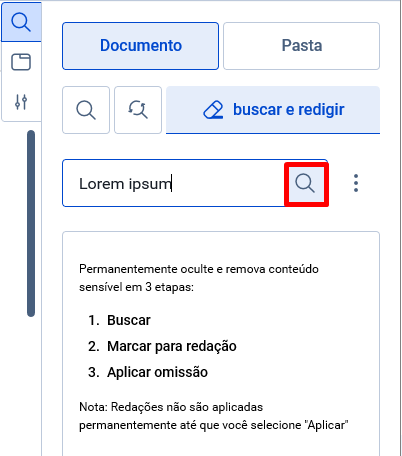Open the three-dot search options menu
The height and width of the screenshot is (456, 402).
click(x=356, y=183)
